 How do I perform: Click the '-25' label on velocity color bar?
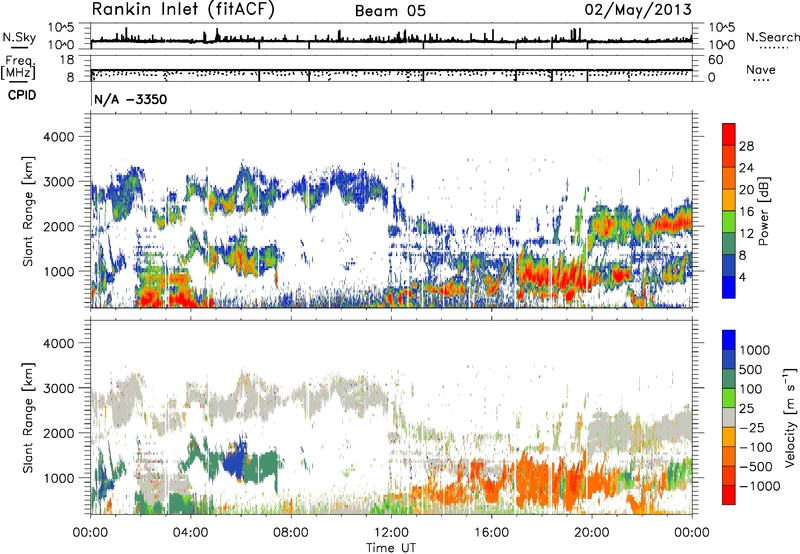751,427
